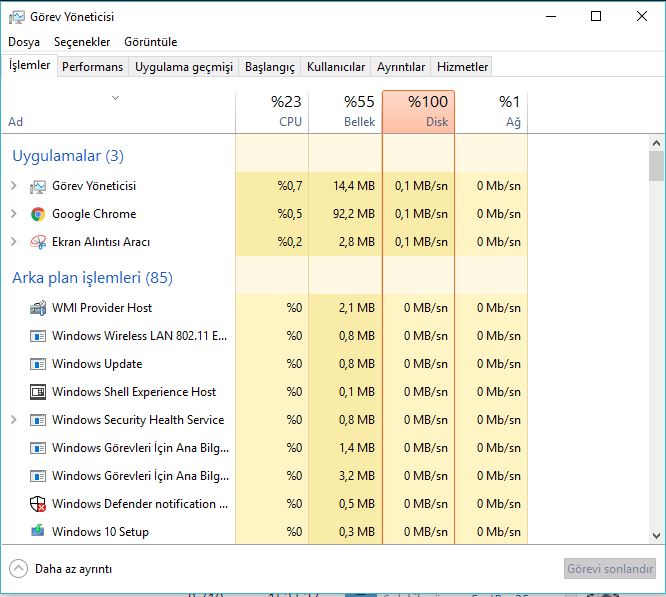
Task: Expand the Google Chrome process group
Action: pyautogui.click(x=14, y=214)
